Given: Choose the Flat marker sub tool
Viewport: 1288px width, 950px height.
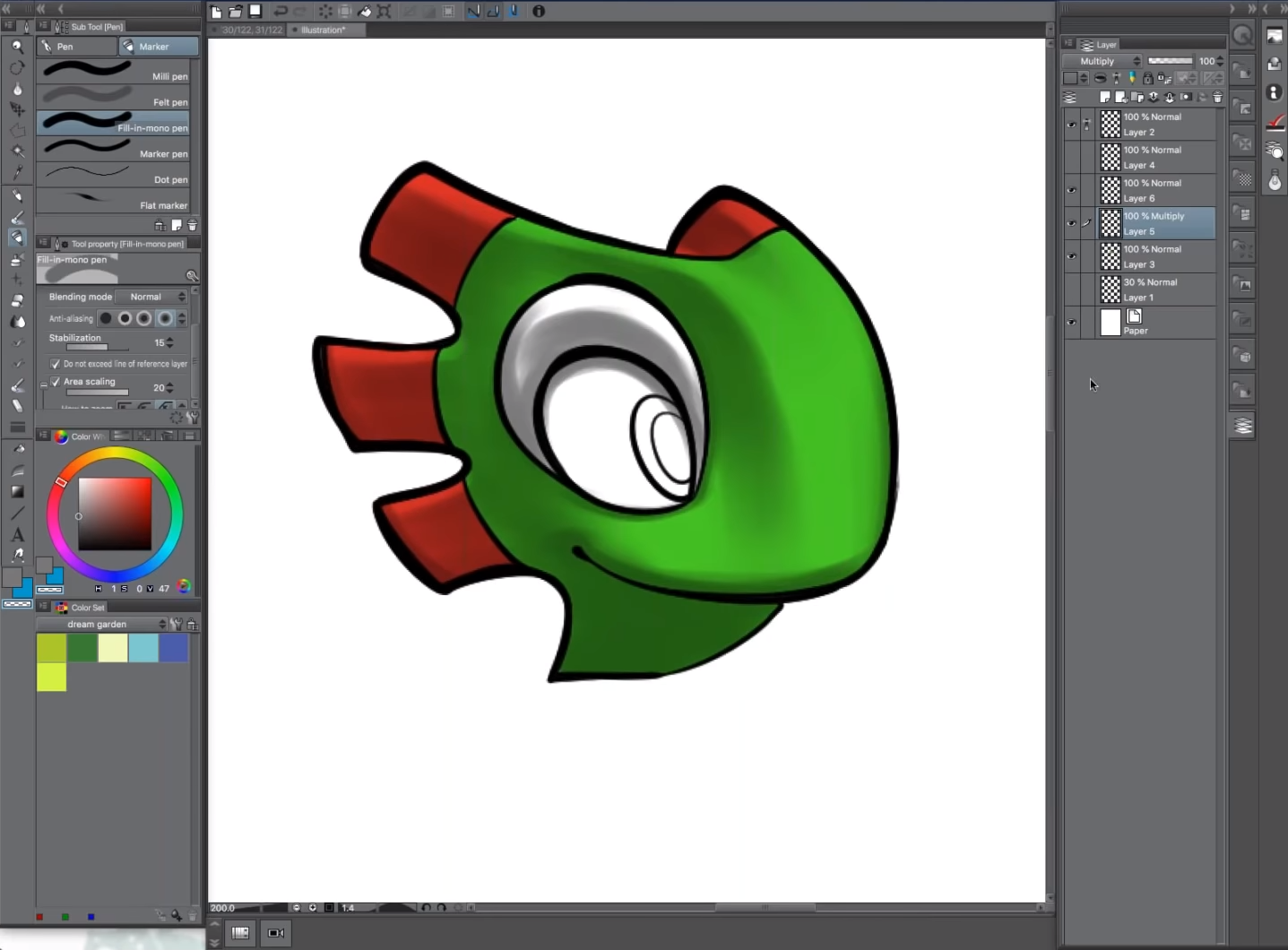Looking at the screenshot, I should click(x=113, y=200).
